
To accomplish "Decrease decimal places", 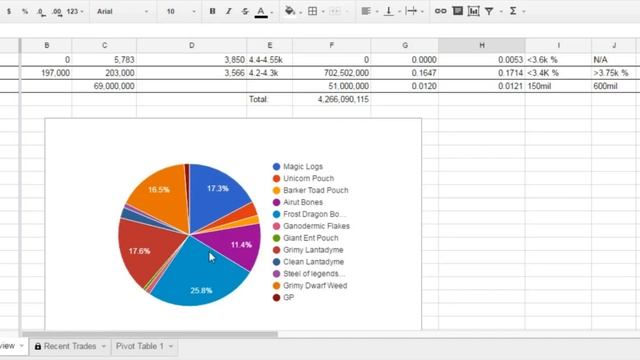I will coord(41,12).
